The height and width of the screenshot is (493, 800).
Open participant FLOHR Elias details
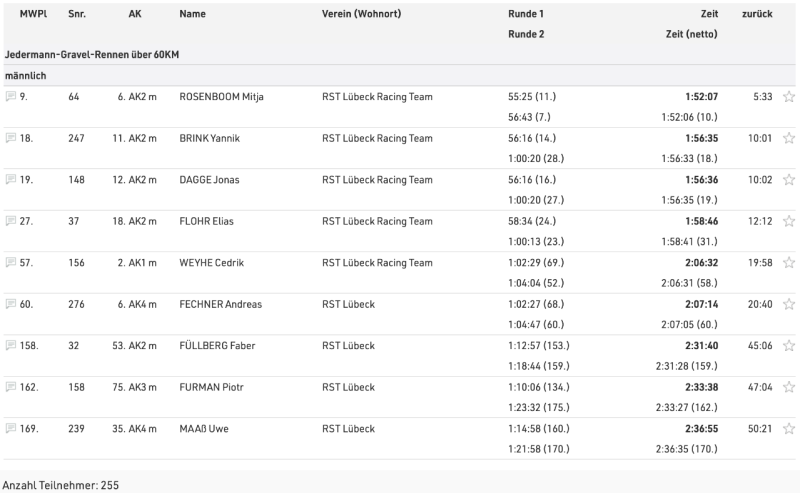tap(209, 221)
